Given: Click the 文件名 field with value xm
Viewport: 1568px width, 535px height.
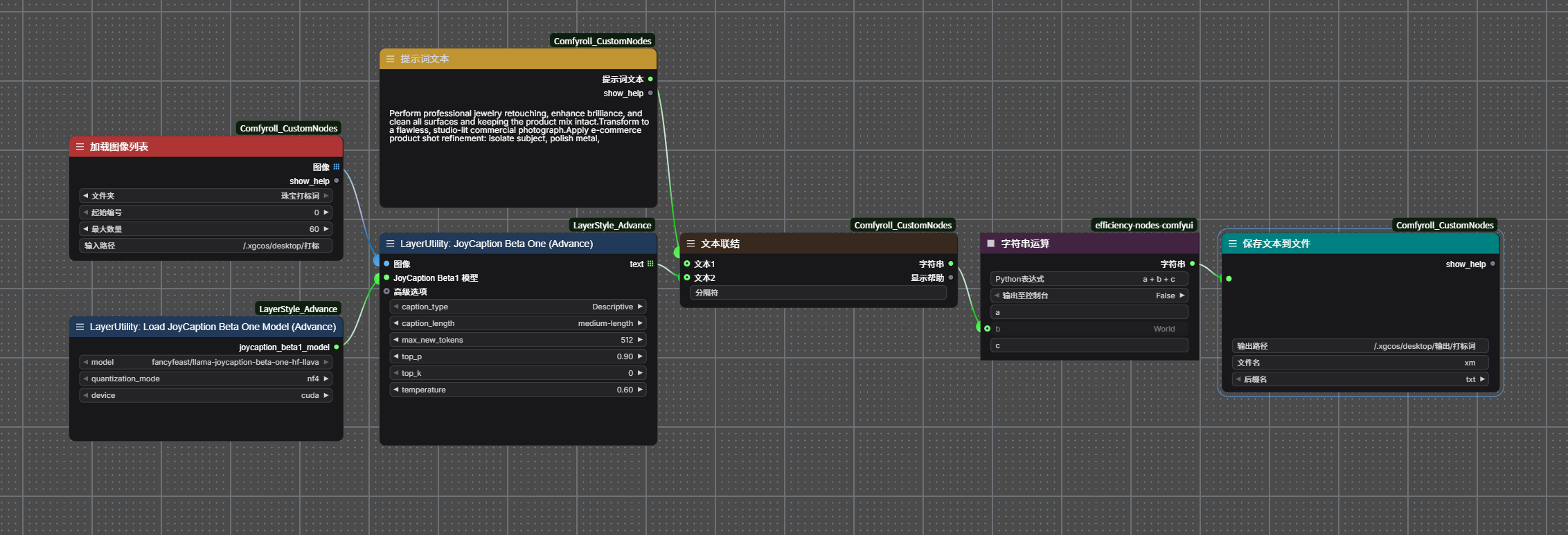Looking at the screenshot, I should tap(1360, 363).
